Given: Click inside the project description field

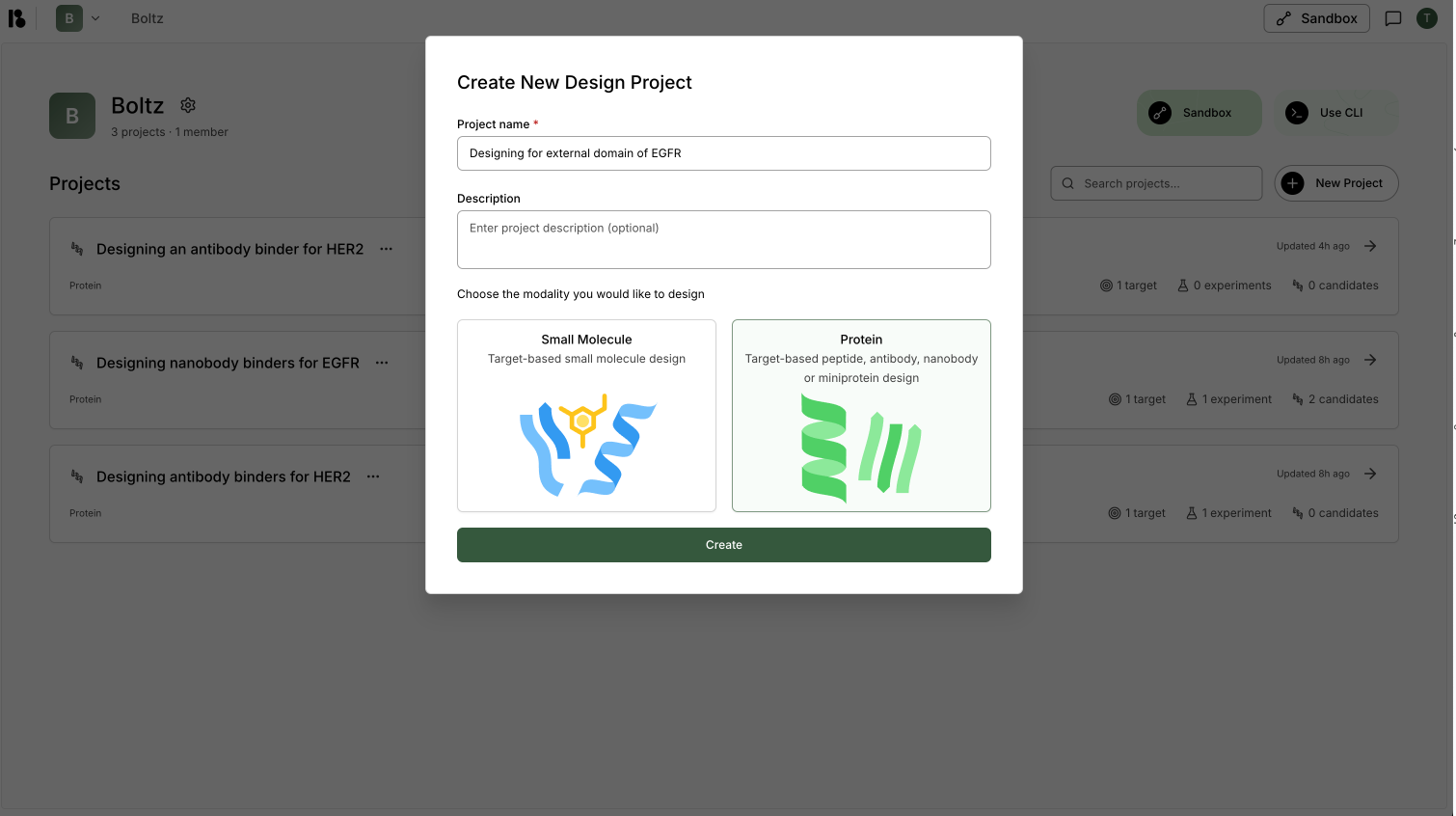Looking at the screenshot, I should pyautogui.click(x=724, y=239).
